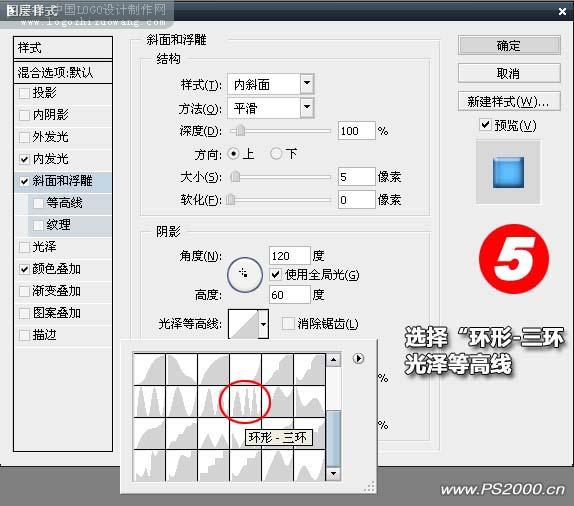Image resolution: width=574 pixels, height=506 pixels.
Task: Pick the first contour preset in grid
Action: point(149,369)
